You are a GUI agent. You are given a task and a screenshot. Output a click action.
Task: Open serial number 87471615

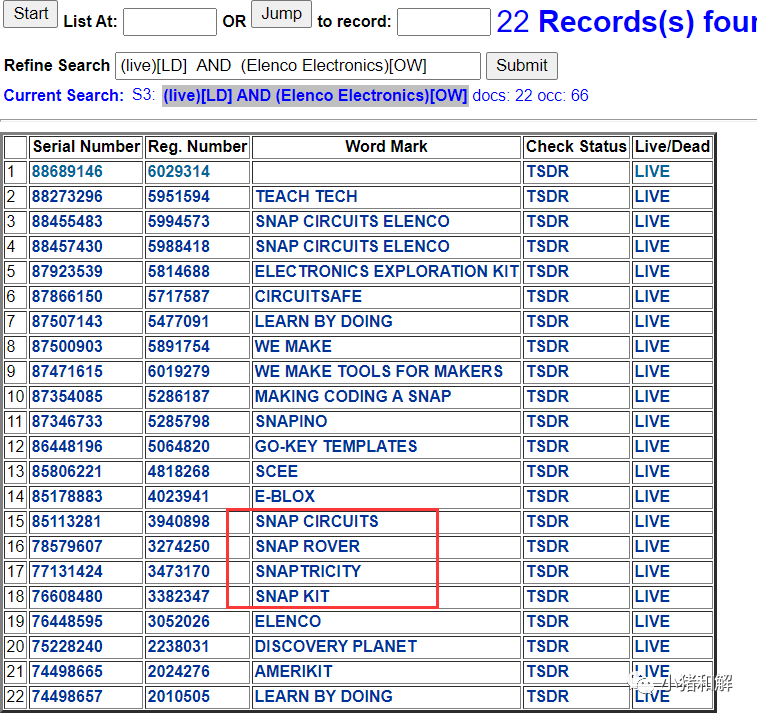pos(67,372)
